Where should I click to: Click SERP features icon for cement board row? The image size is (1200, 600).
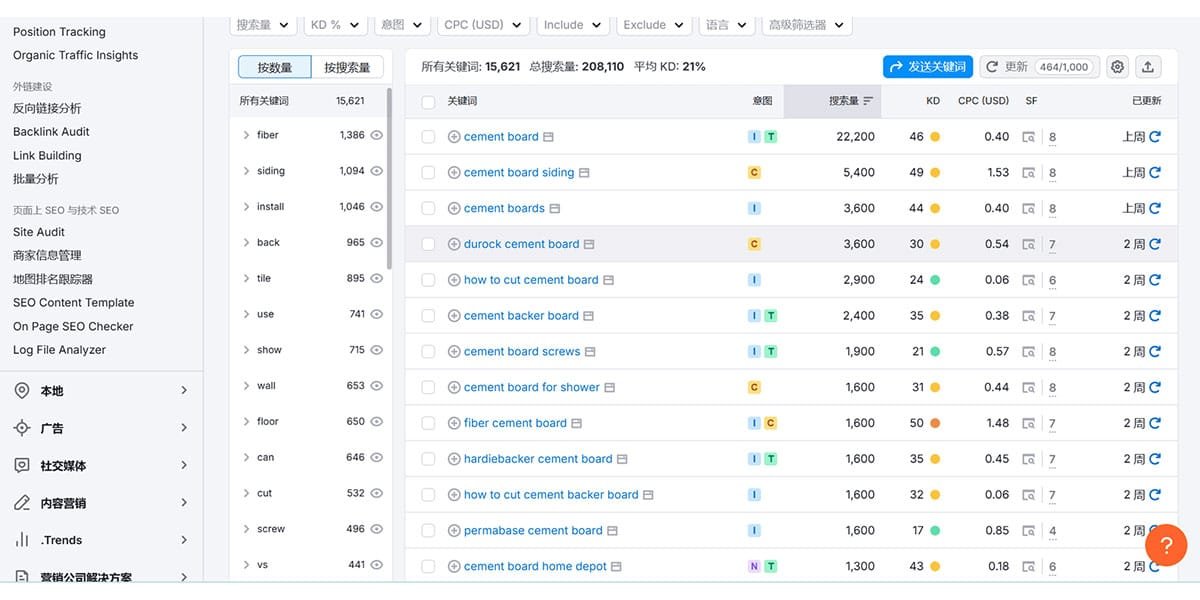1028,137
